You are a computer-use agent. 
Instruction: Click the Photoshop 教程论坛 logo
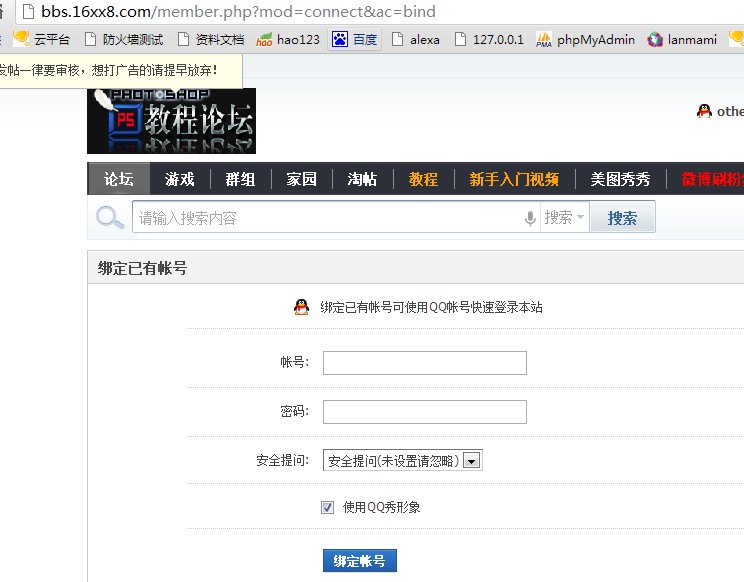tap(171, 121)
